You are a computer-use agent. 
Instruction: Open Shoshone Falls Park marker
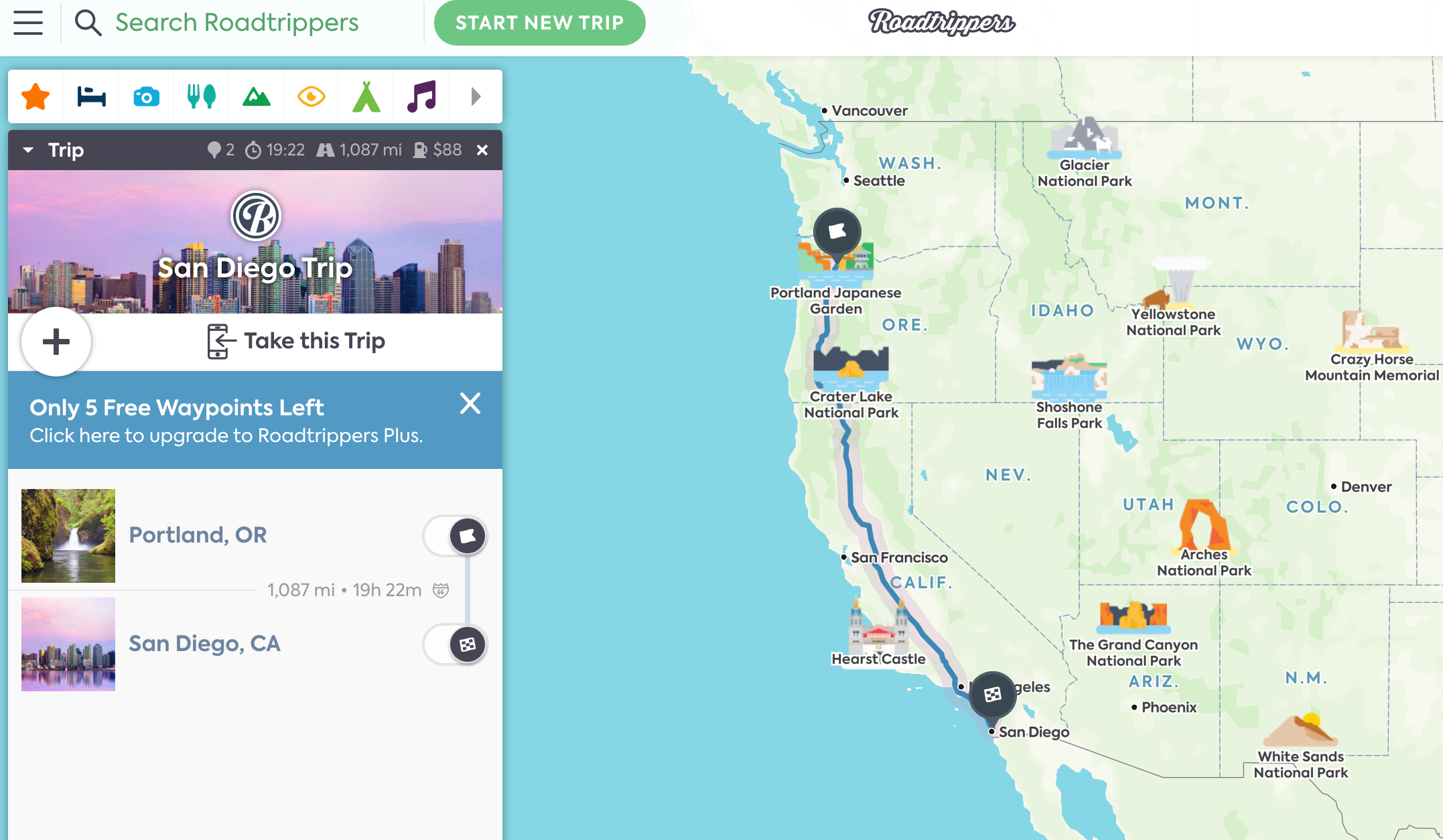pyautogui.click(x=1069, y=393)
